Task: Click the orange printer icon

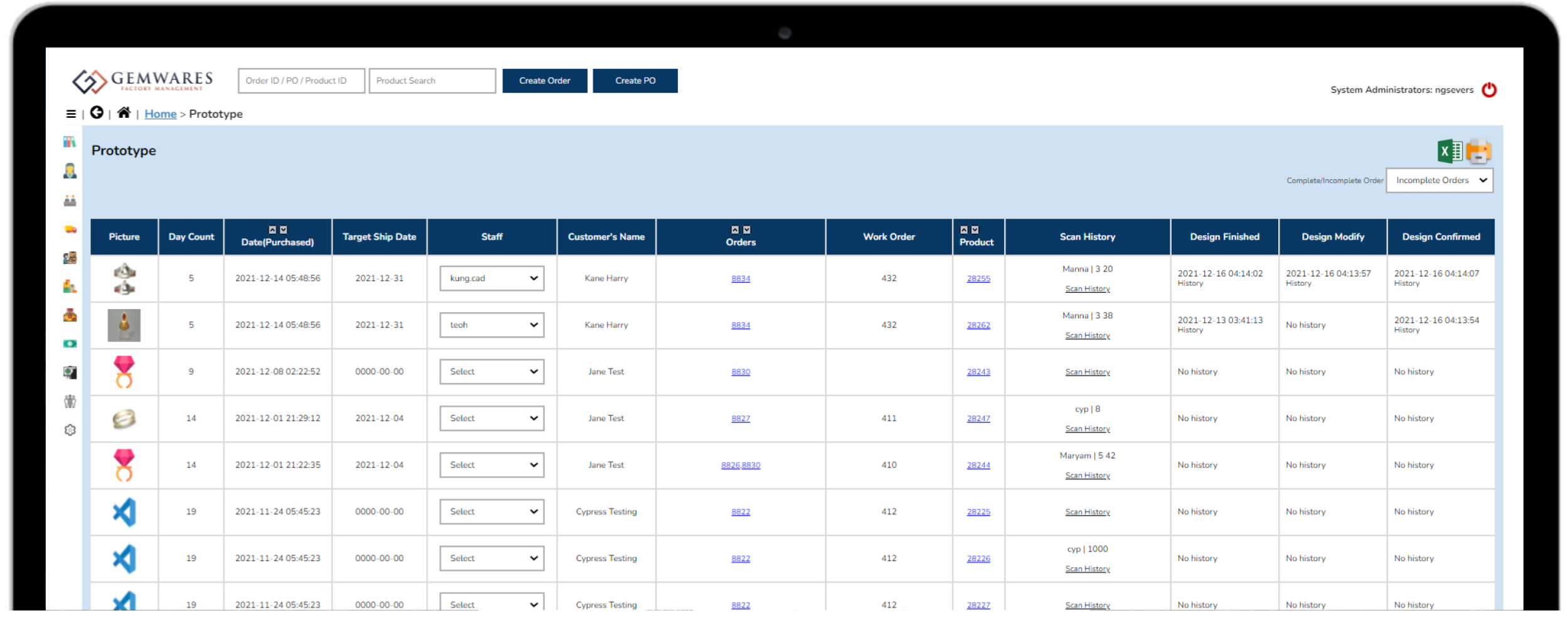Action: pos(1478,151)
